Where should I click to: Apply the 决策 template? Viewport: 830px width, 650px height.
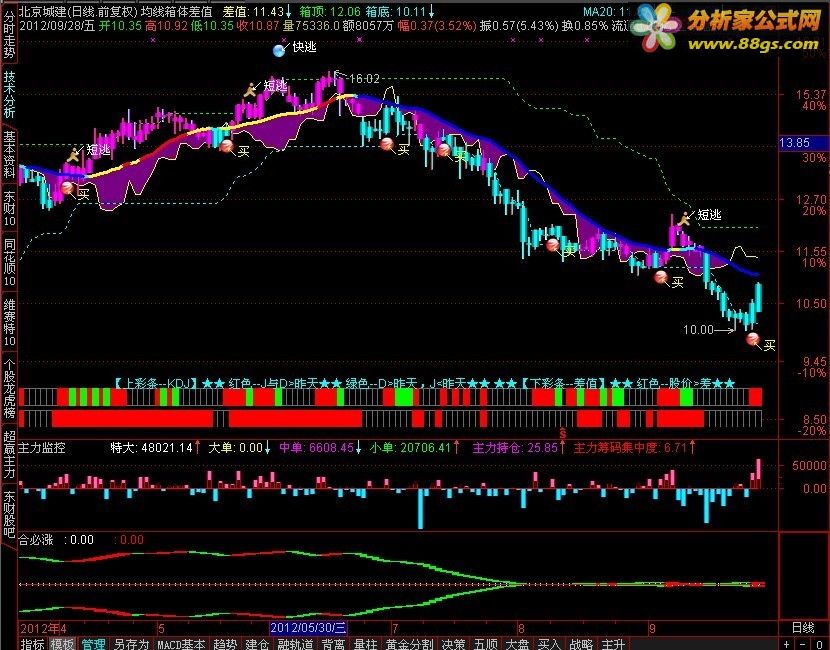454,644
